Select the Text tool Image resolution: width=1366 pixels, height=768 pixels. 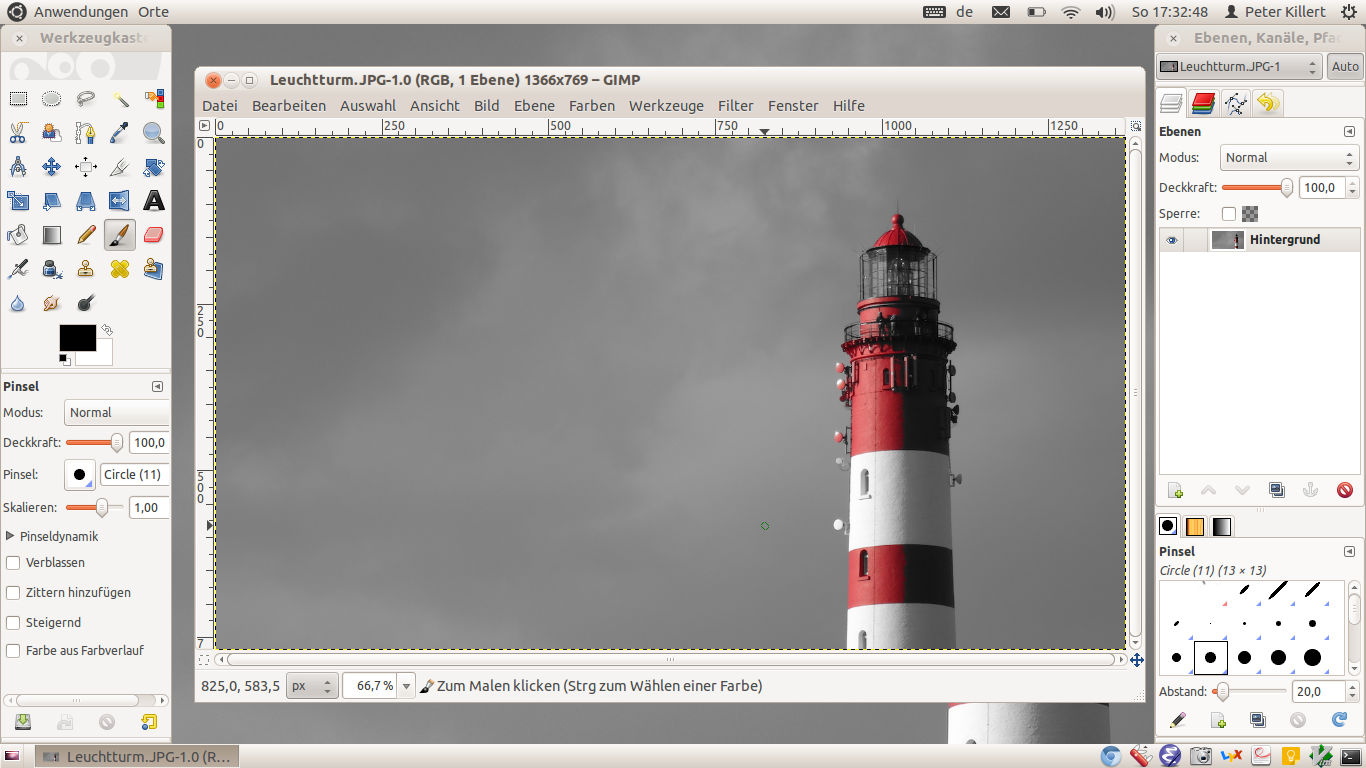click(x=154, y=201)
